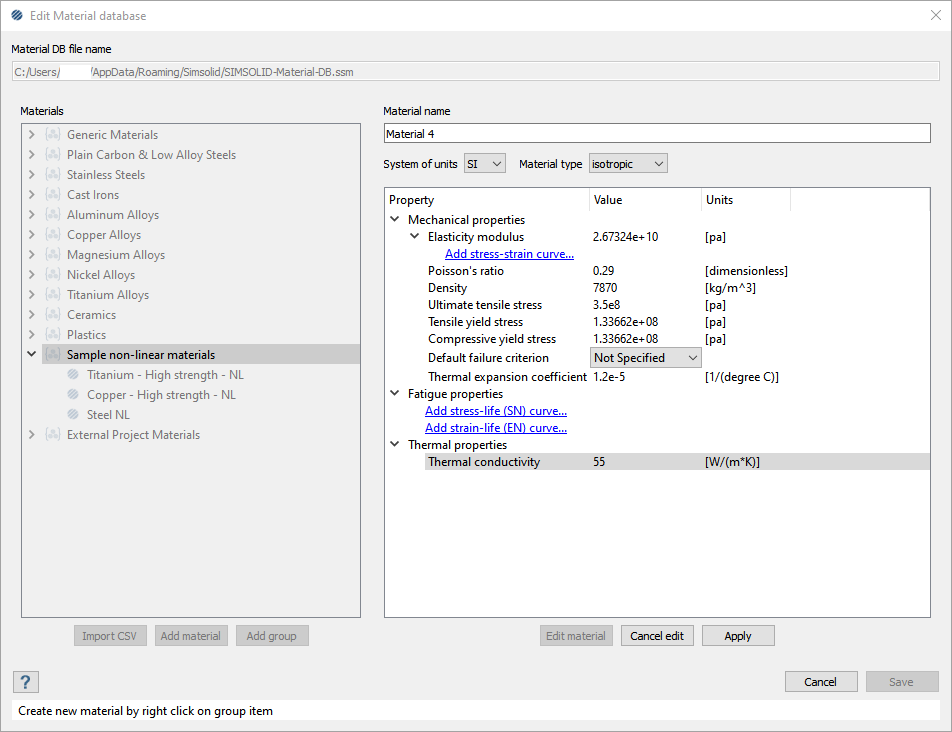952x732 pixels.
Task: Click into the Material name field
Action: [x=656, y=133]
